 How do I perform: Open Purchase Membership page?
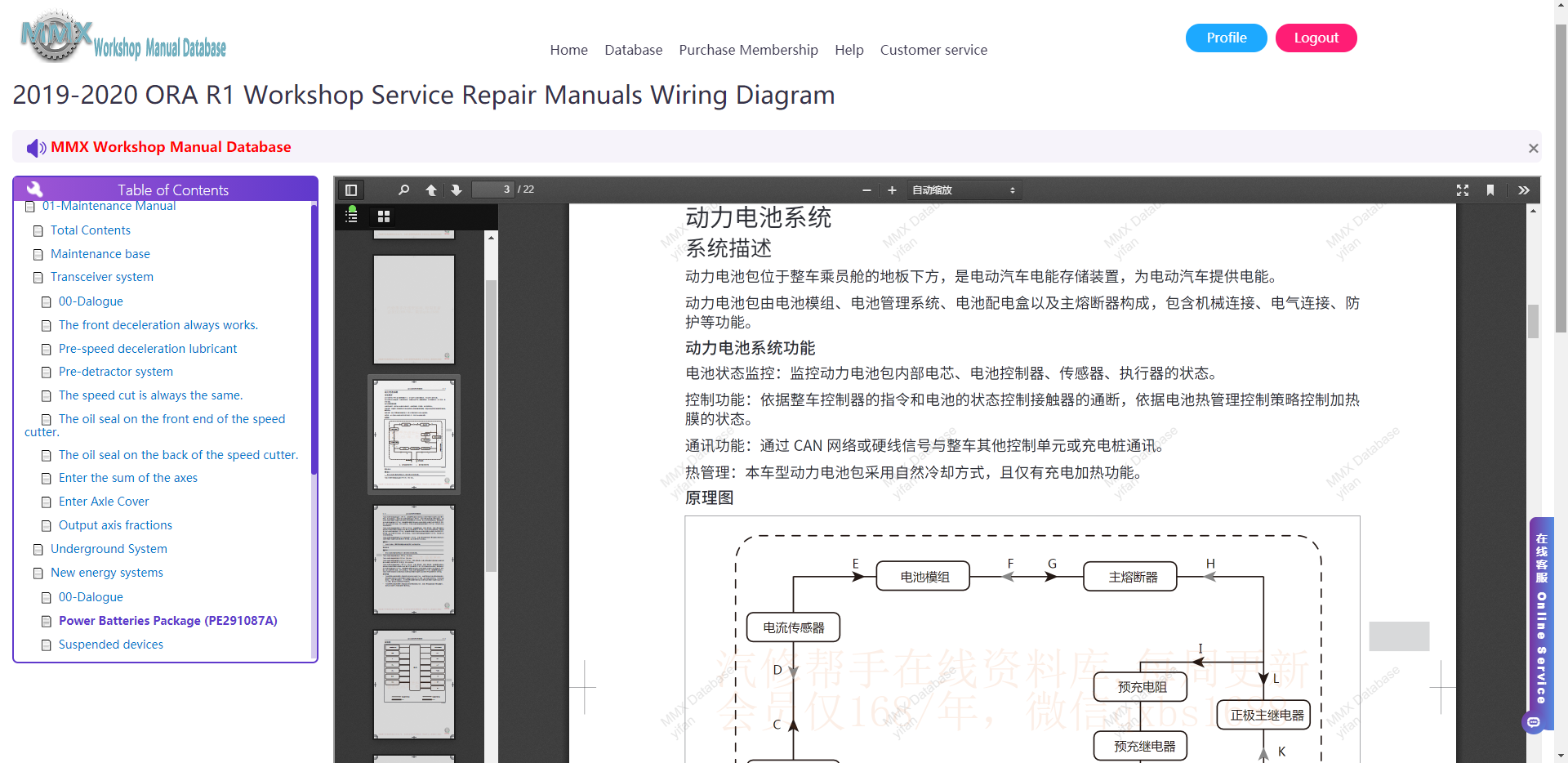(749, 50)
